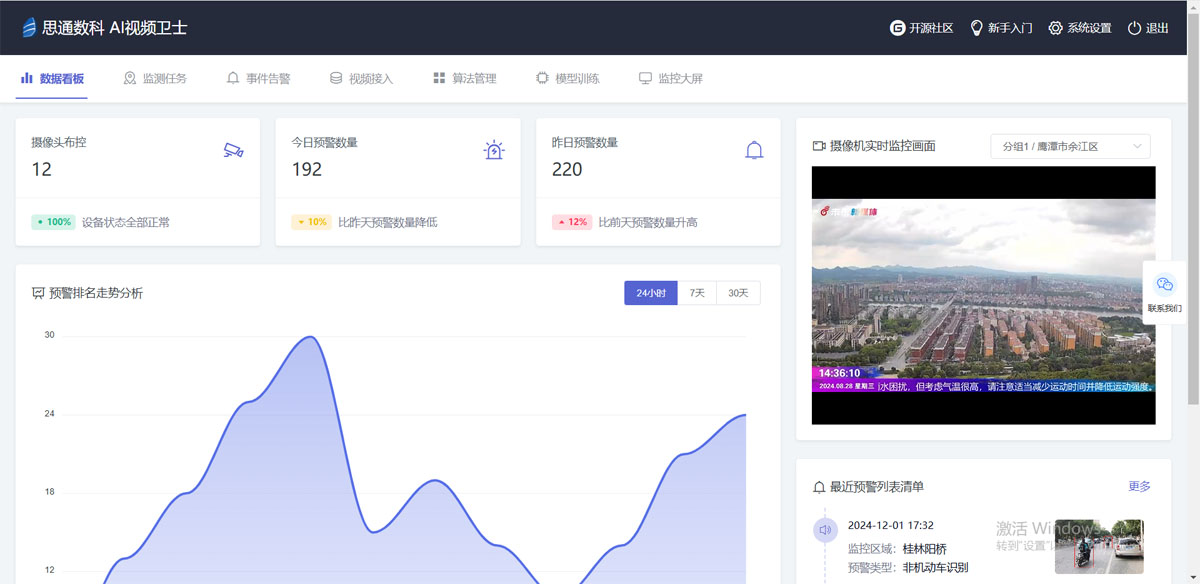
Task: Switch the trend chart to 30天
Action: click(x=738, y=293)
